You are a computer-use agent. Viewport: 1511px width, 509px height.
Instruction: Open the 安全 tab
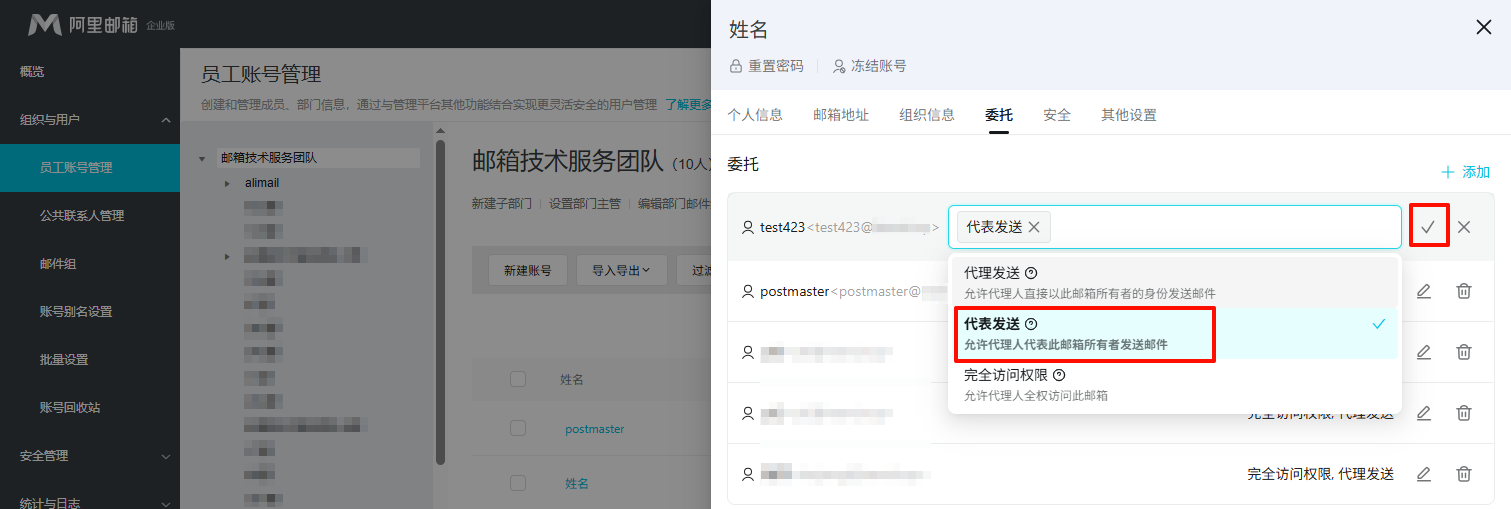(1057, 115)
